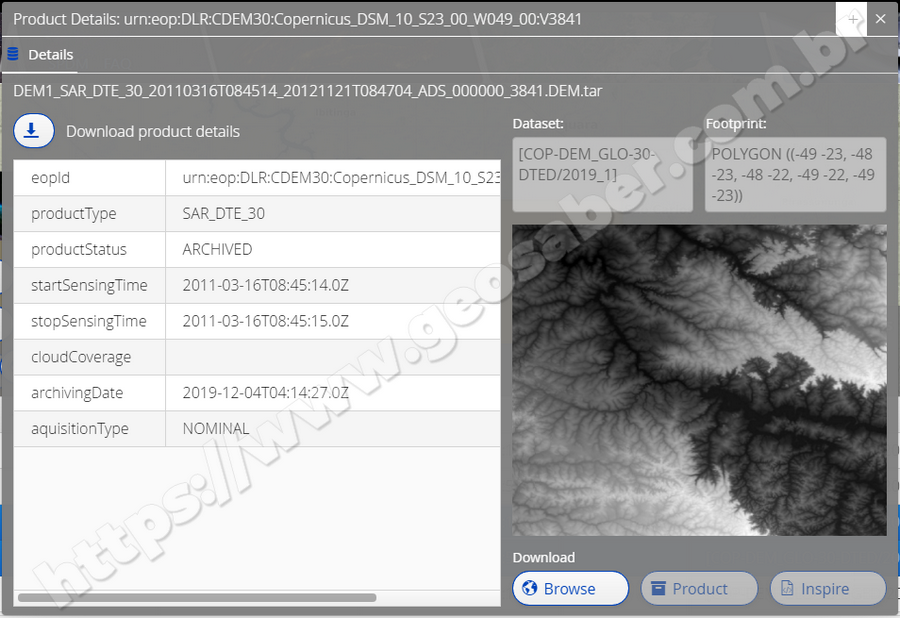The height and width of the screenshot is (618, 900).
Task: Select the eopId urn value cell
Action: [x=333, y=178]
